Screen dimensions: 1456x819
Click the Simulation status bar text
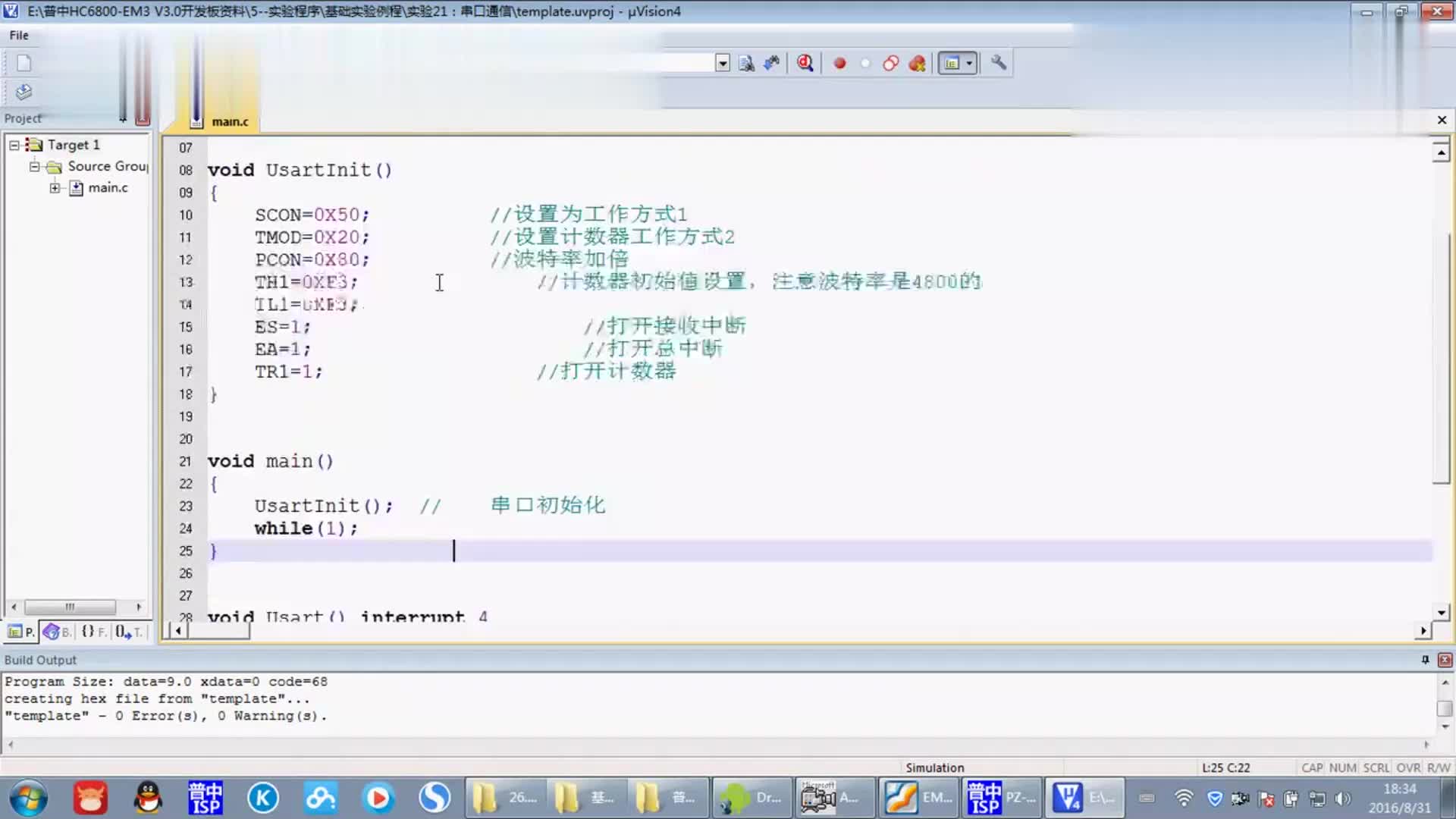click(934, 767)
